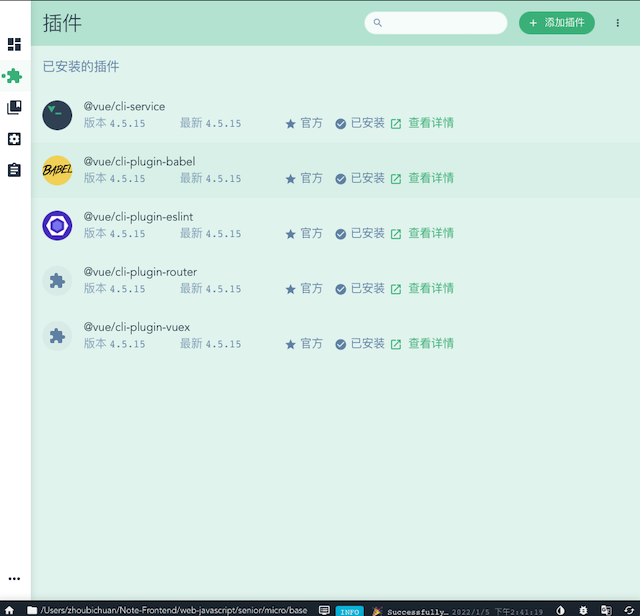Toggle dark mode icon in status bar

[x=560, y=610]
